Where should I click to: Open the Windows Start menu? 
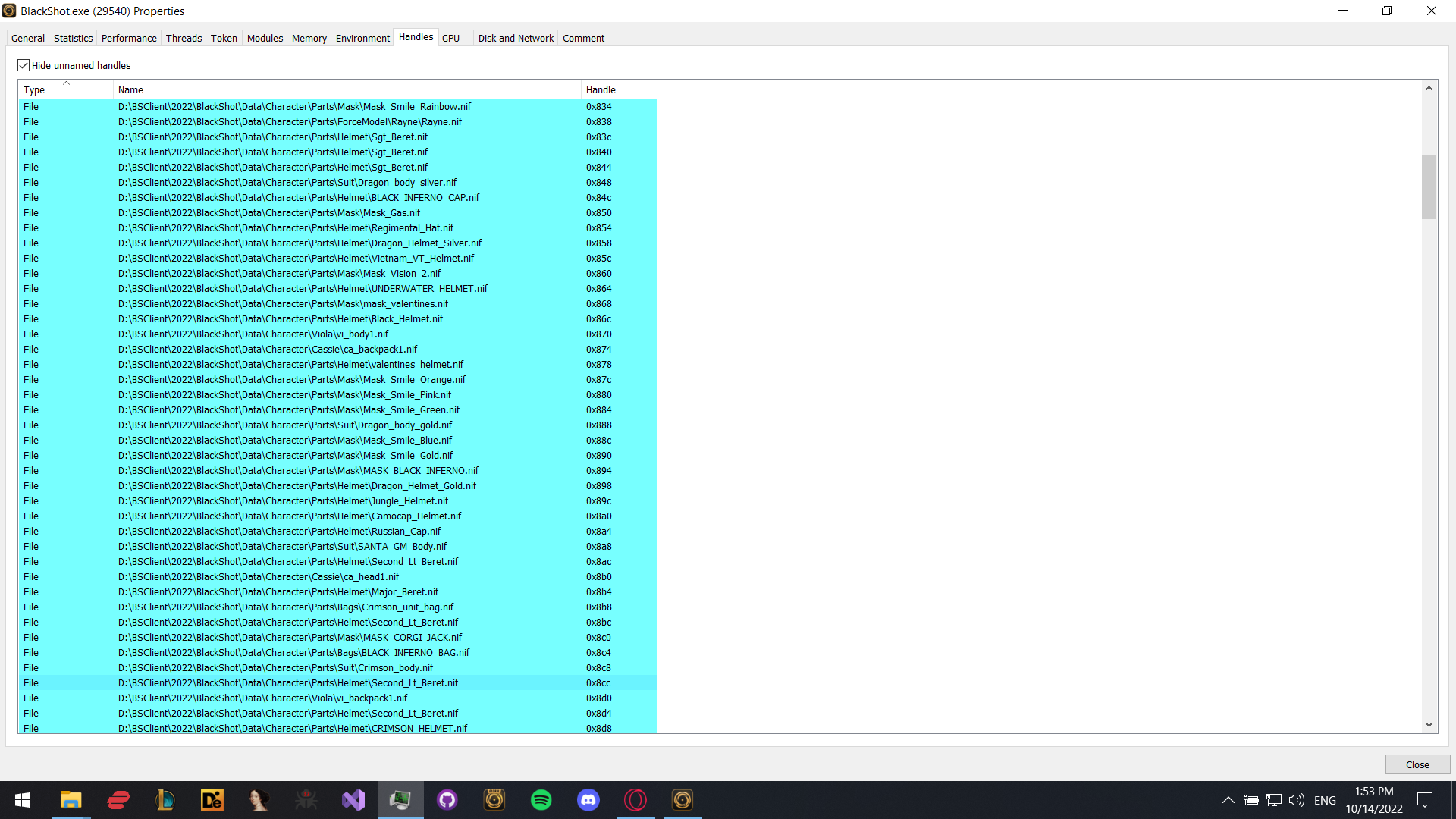coord(23,800)
